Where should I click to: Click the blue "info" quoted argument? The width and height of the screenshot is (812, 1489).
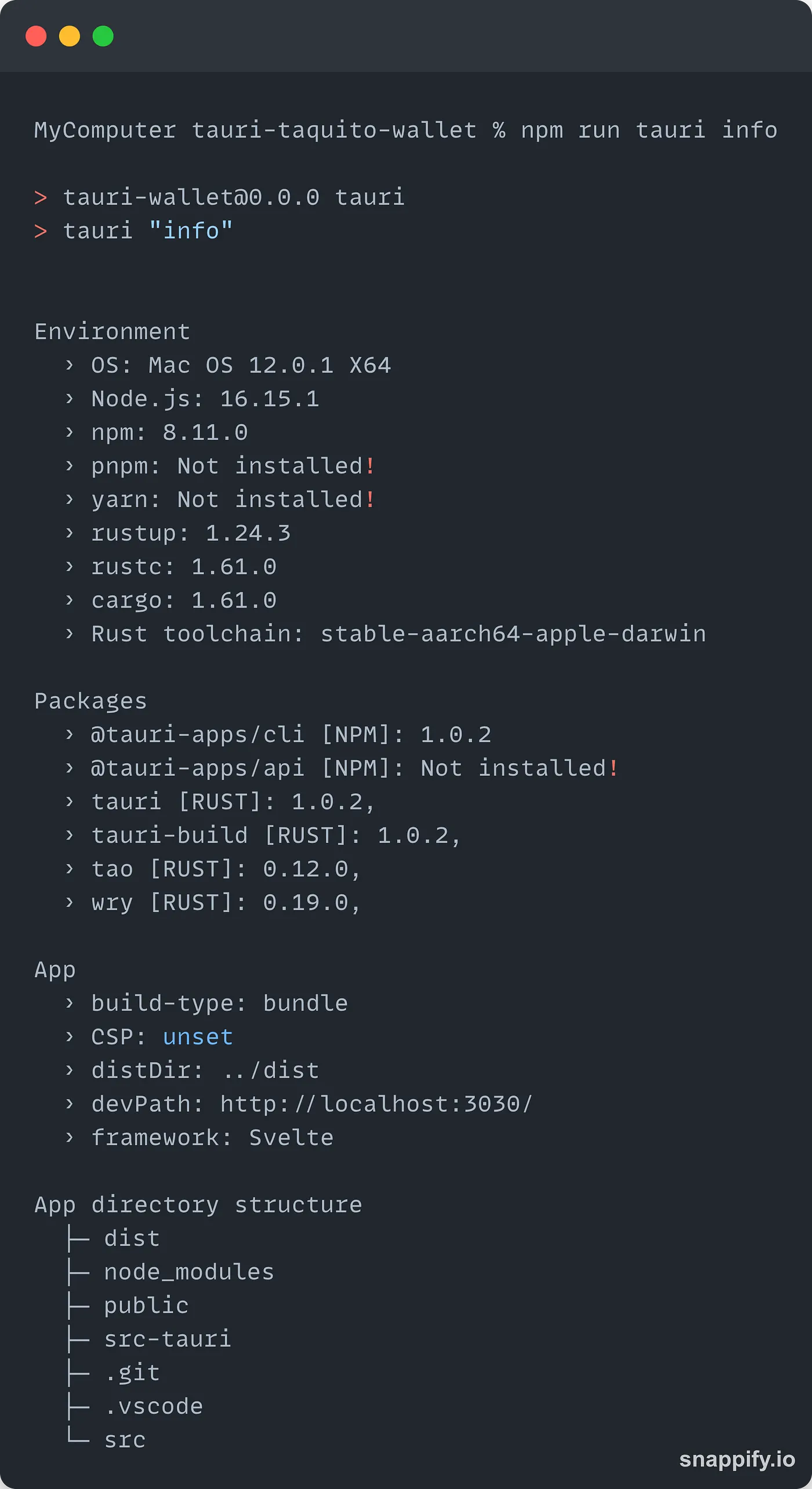click(191, 231)
